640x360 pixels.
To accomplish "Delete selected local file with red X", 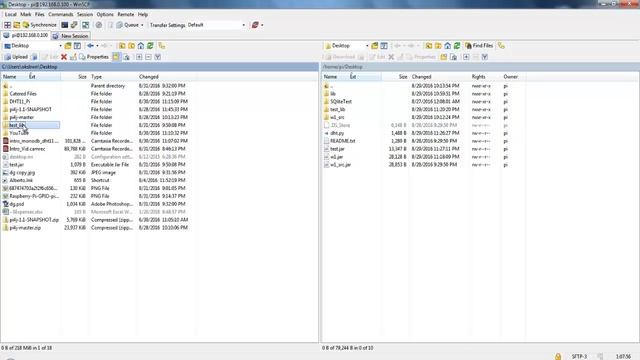I will pyautogui.click(x=64, y=57).
